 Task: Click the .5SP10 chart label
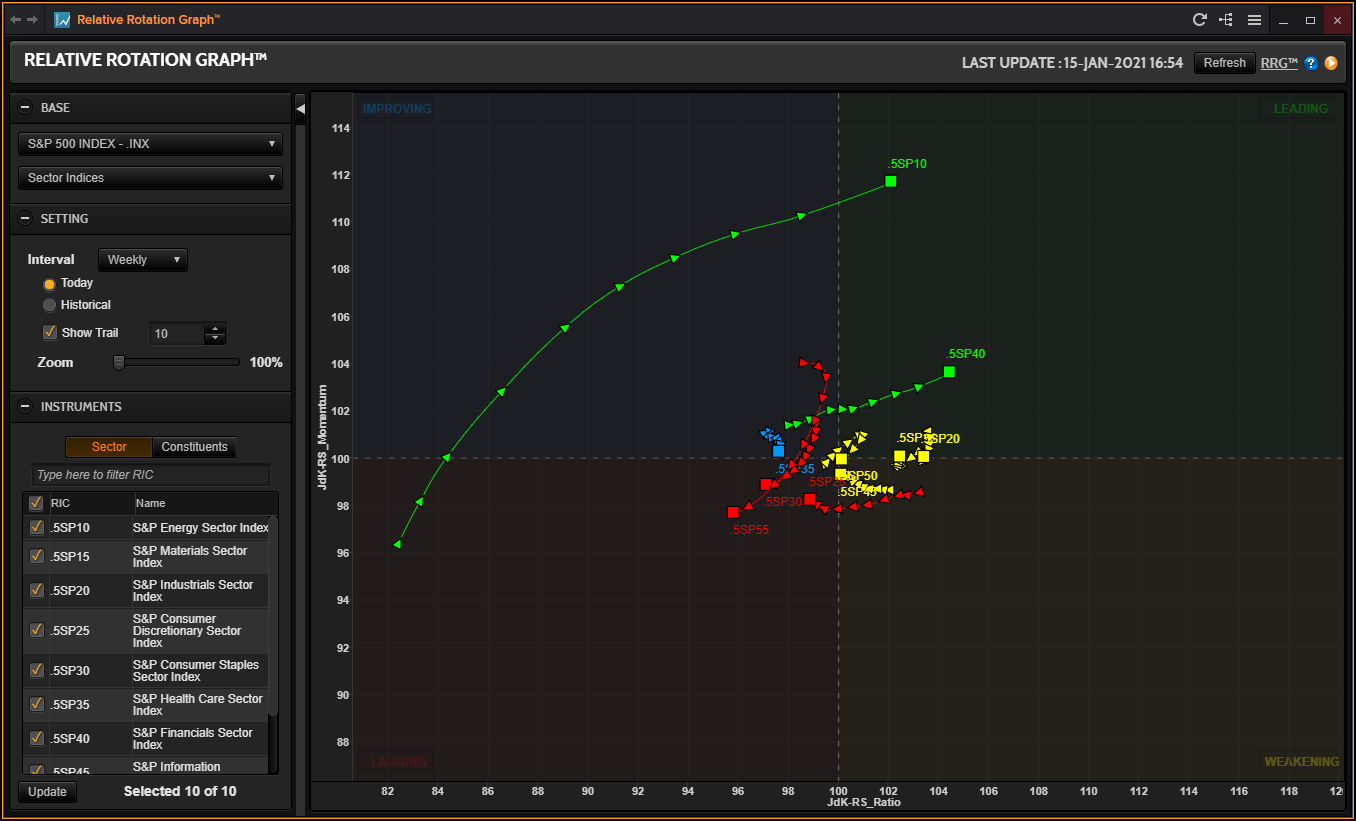(907, 164)
